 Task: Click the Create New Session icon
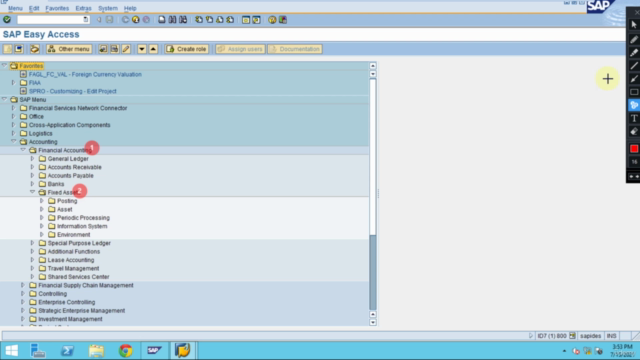tap(246, 20)
